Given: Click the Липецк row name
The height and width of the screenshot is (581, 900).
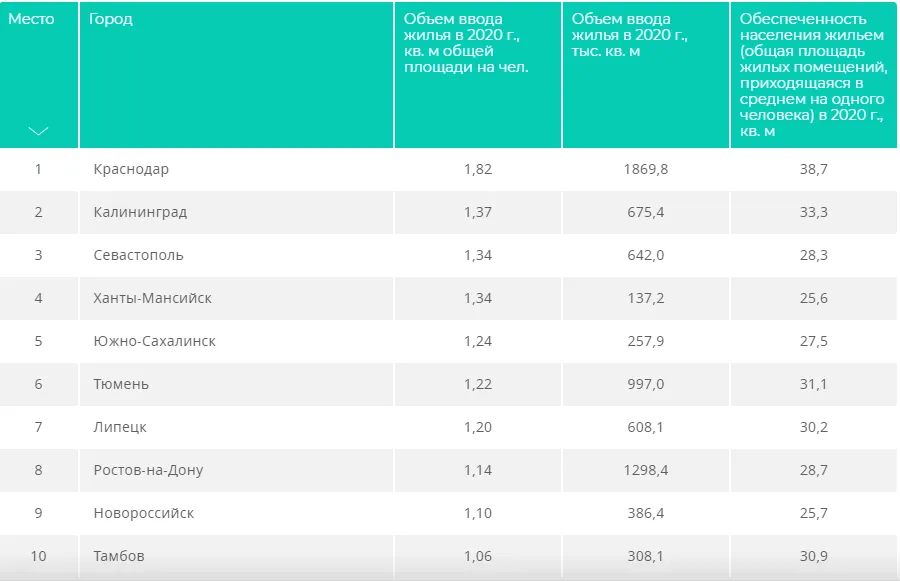Looking at the screenshot, I should [x=120, y=427].
